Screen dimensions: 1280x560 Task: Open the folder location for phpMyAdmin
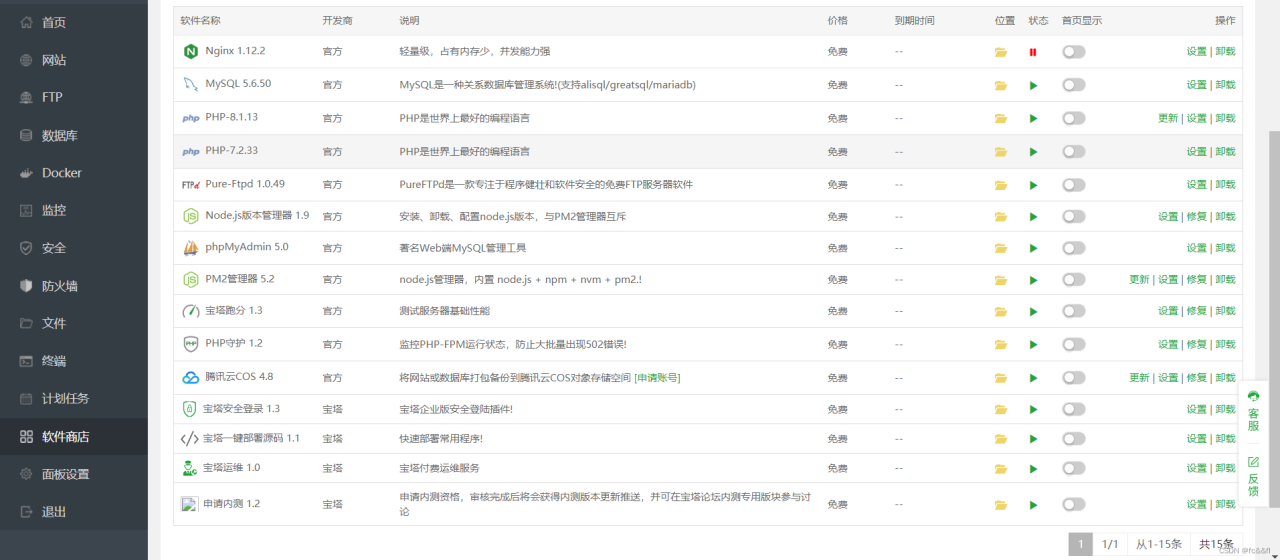[x=1001, y=248]
